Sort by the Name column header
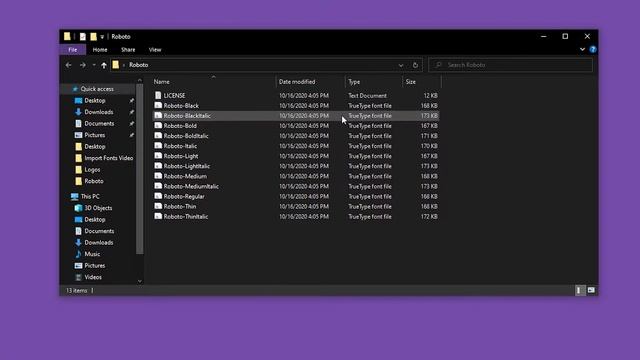Screen dimensions: 640x360 162,82
